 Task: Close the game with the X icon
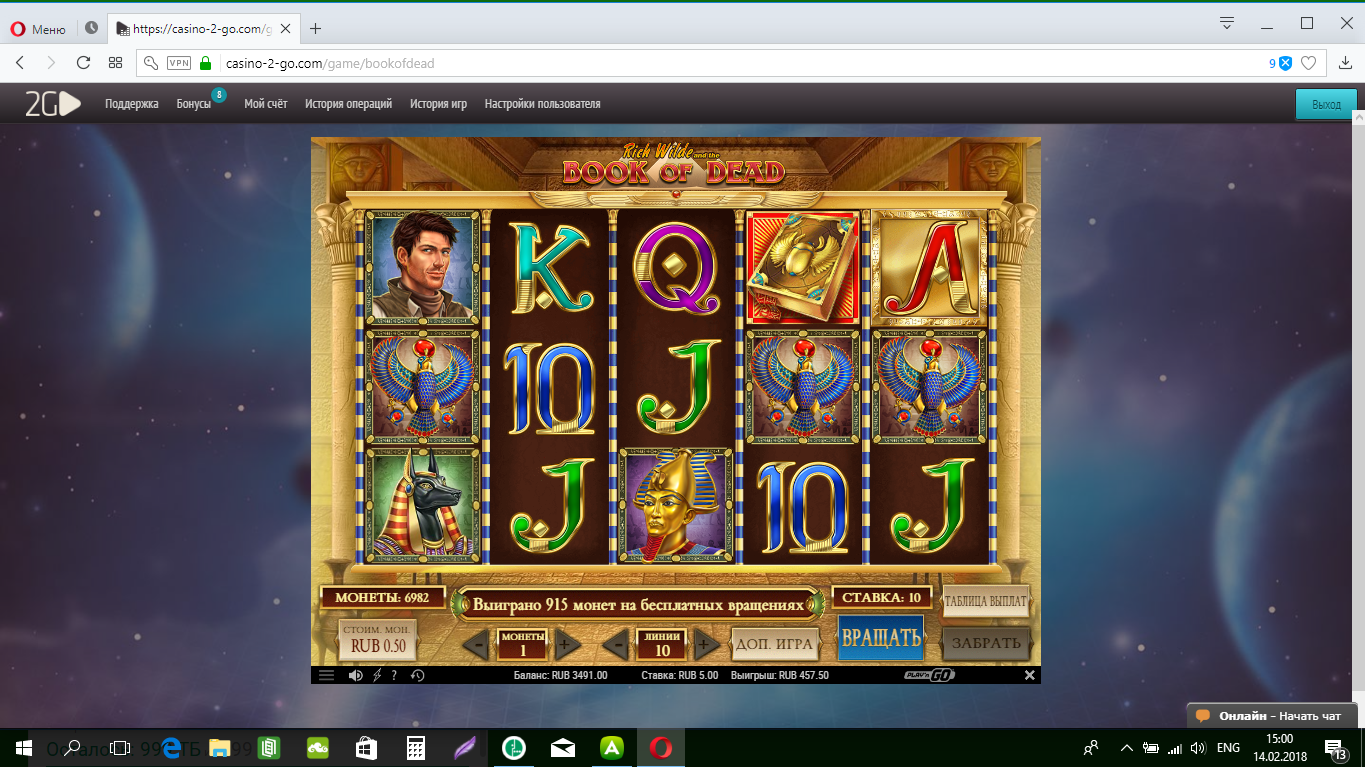click(x=1029, y=675)
